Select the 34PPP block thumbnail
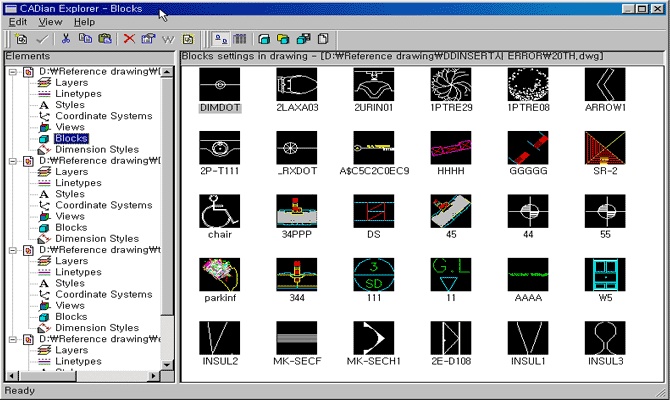The image size is (670, 400). pos(297,211)
